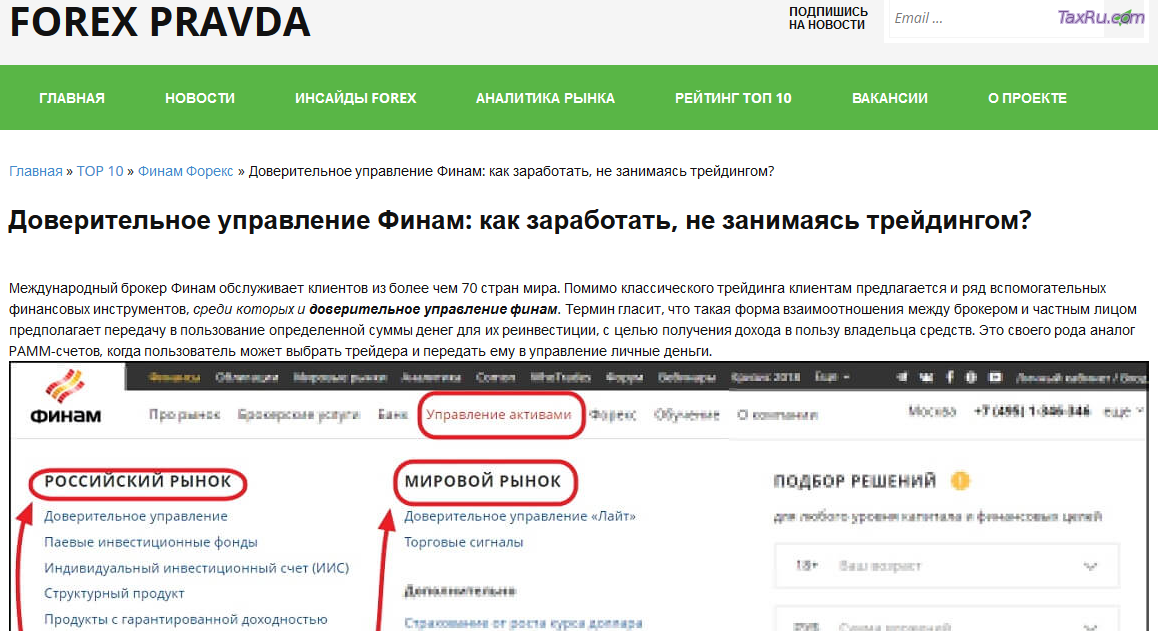Open the АНАЛИТИКА РЫНКА menu
Viewport: 1158px width, 631px height.
coord(545,97)
